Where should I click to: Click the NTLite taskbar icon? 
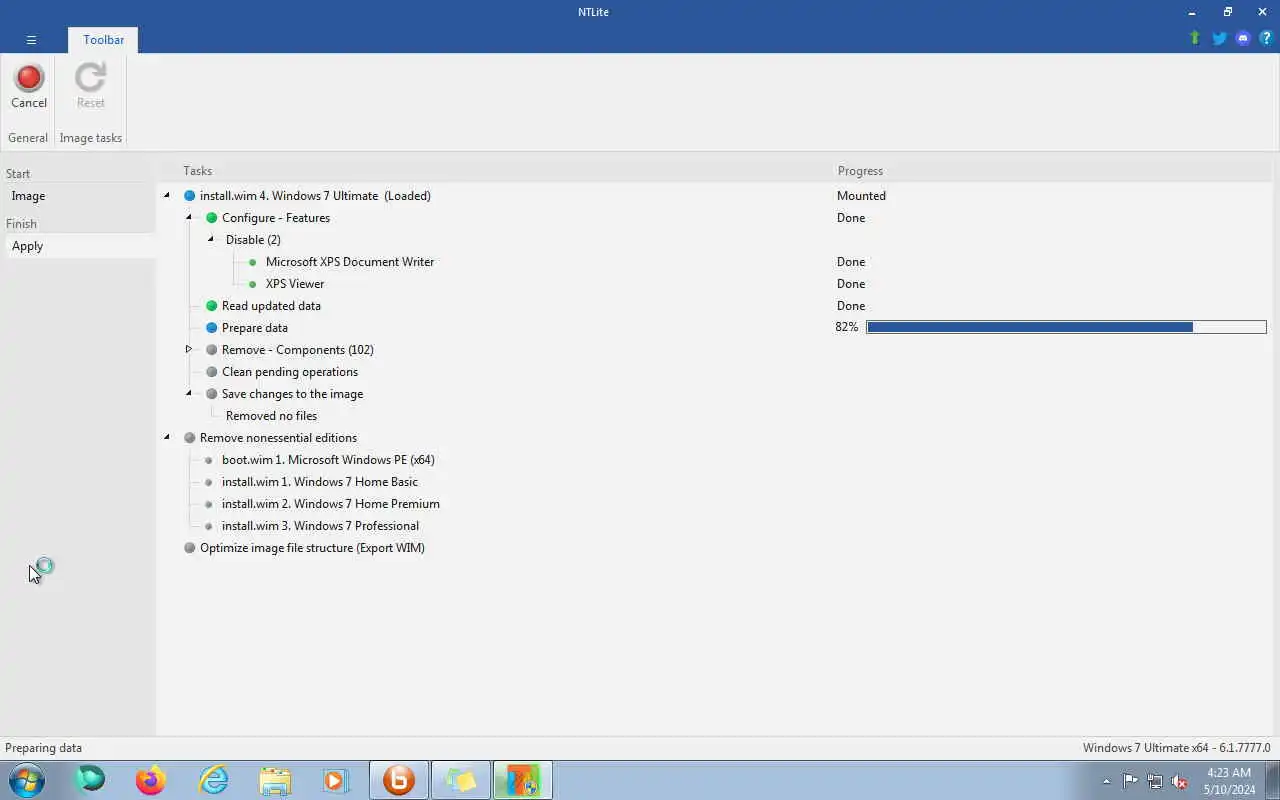(522, 780)
